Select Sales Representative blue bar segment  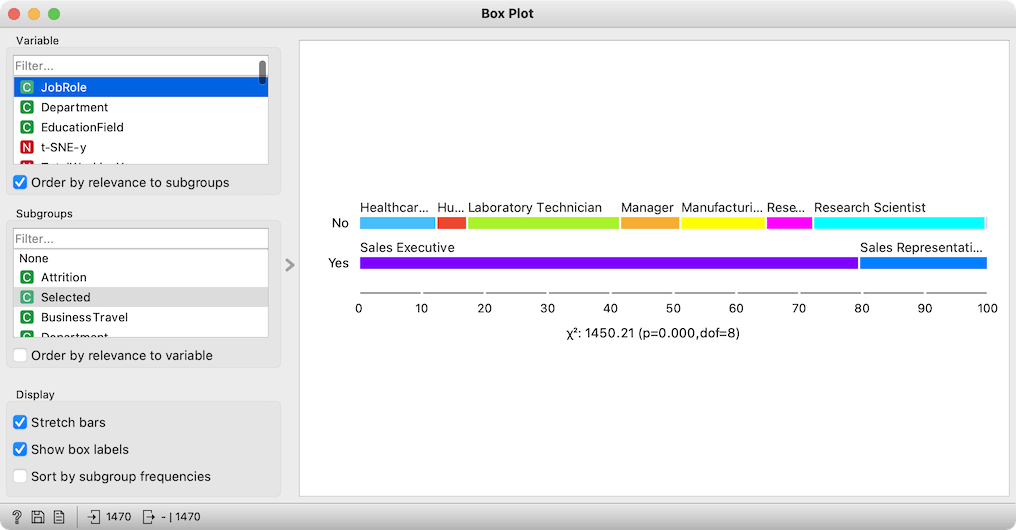click(923, 263)
